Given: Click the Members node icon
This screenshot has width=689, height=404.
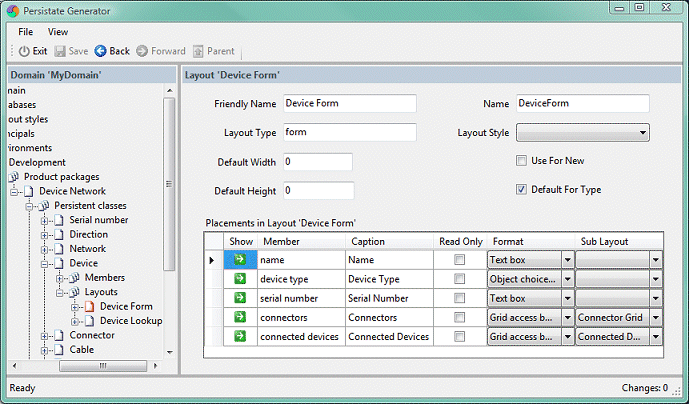Looking at the screenshot, I should (75, 278).
